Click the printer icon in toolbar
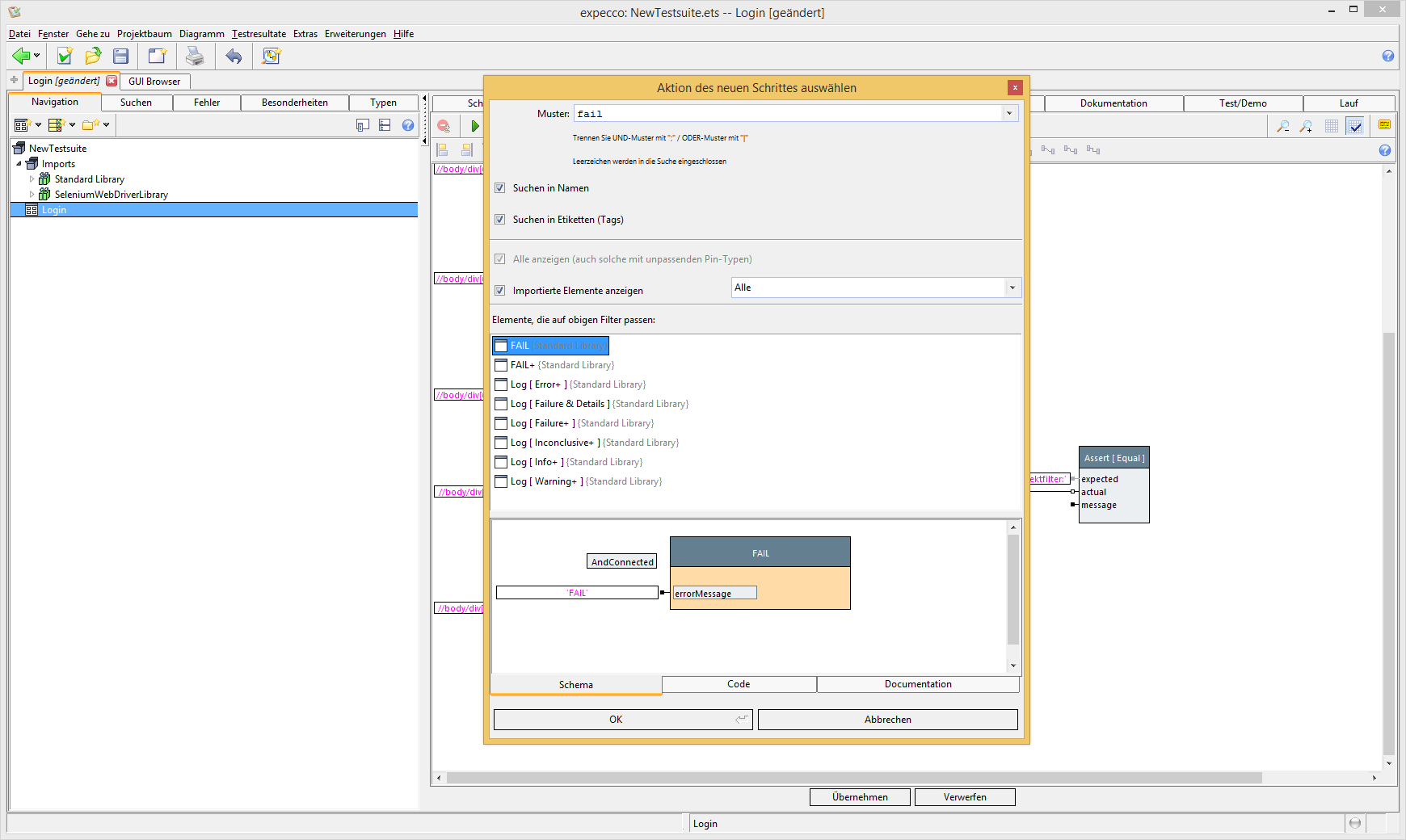Screen dimensions: 1406x840 click(x=195, y=56)
